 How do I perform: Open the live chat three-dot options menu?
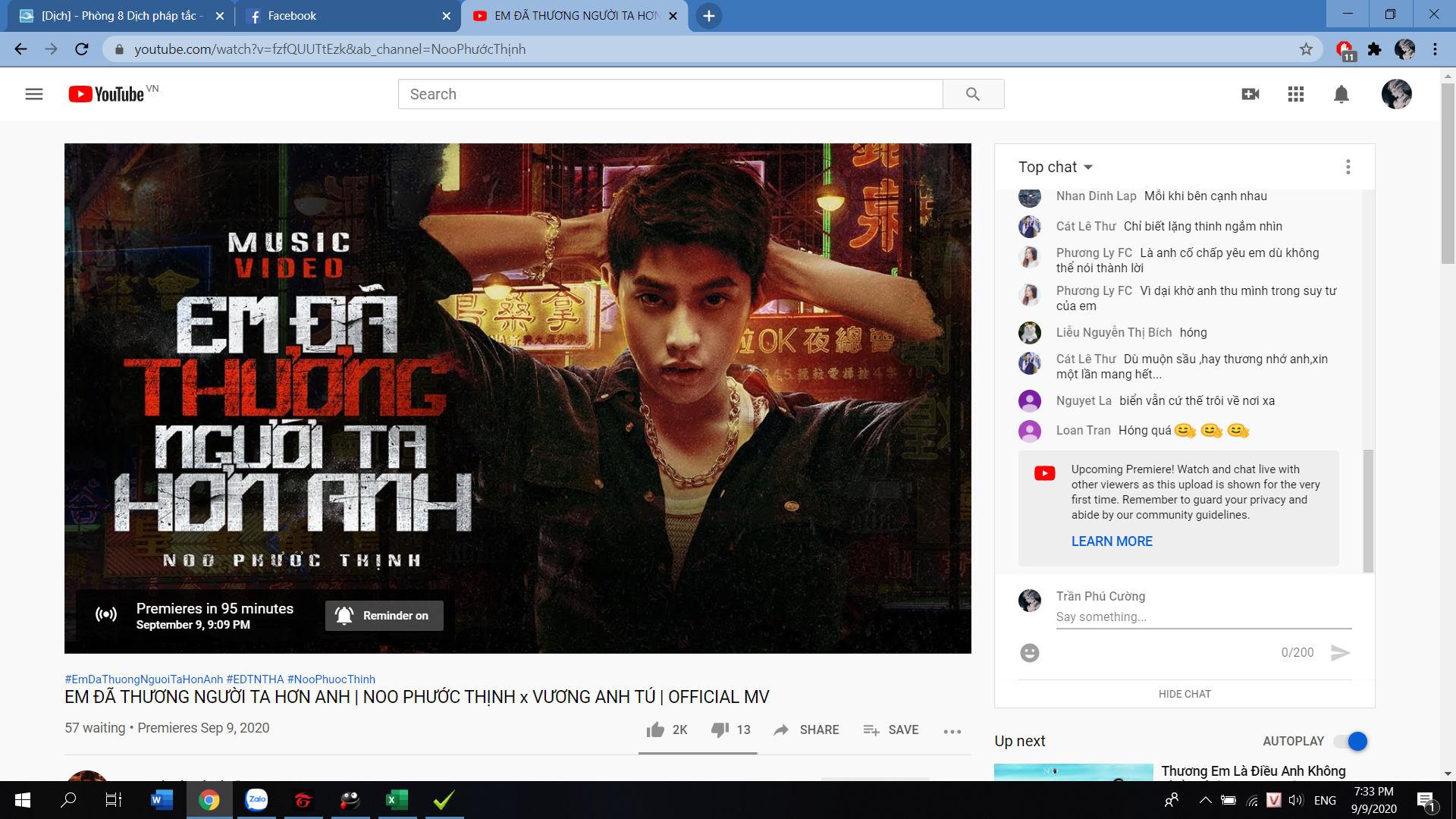pos(1348,167)
